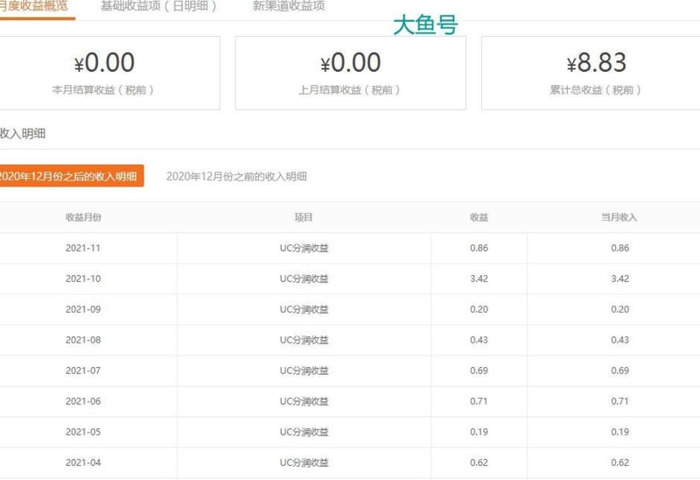Click 收益 value 3.42 for 2021-10
Image resolution: width=700 pixels, height=480 pixels.
[479, 279]
